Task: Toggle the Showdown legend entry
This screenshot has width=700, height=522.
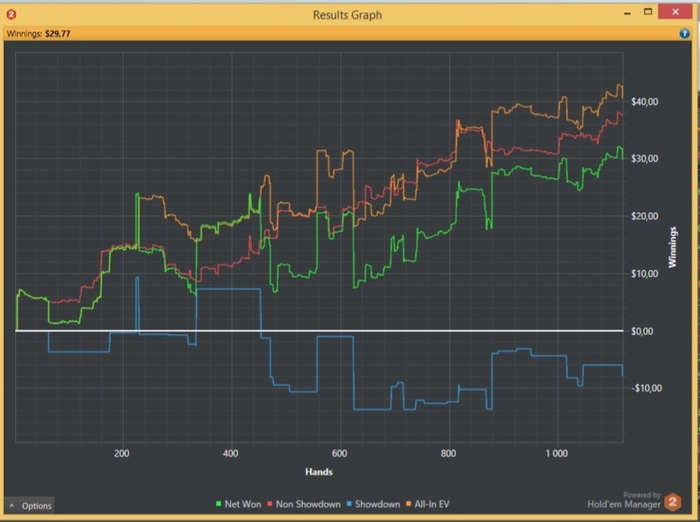Action: coord(373,504)
